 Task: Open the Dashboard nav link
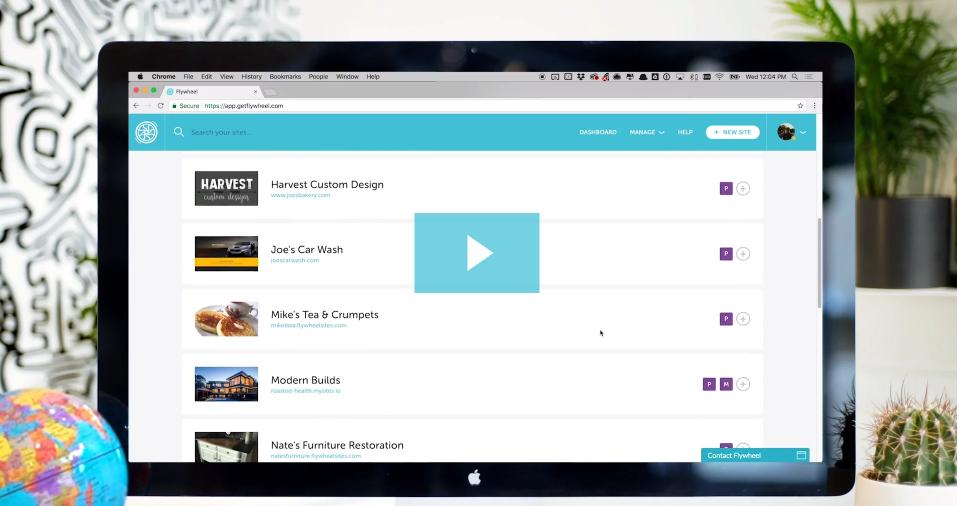click(x=598, y=132)
